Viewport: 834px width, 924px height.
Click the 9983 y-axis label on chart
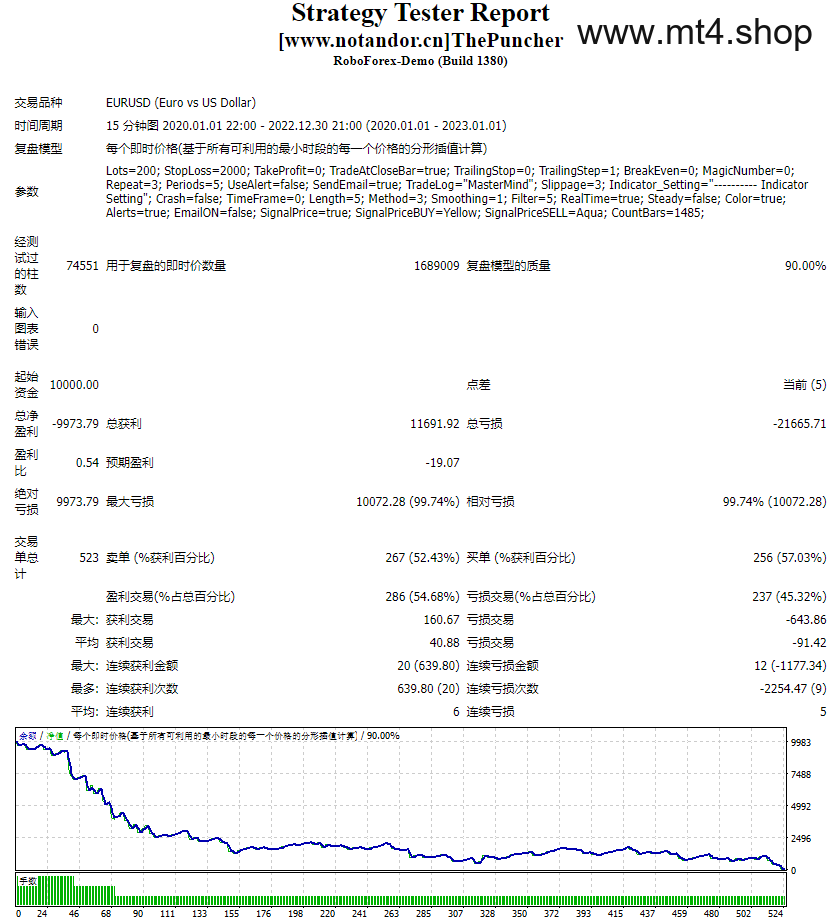pyautogui.click(x=801, y=742)
